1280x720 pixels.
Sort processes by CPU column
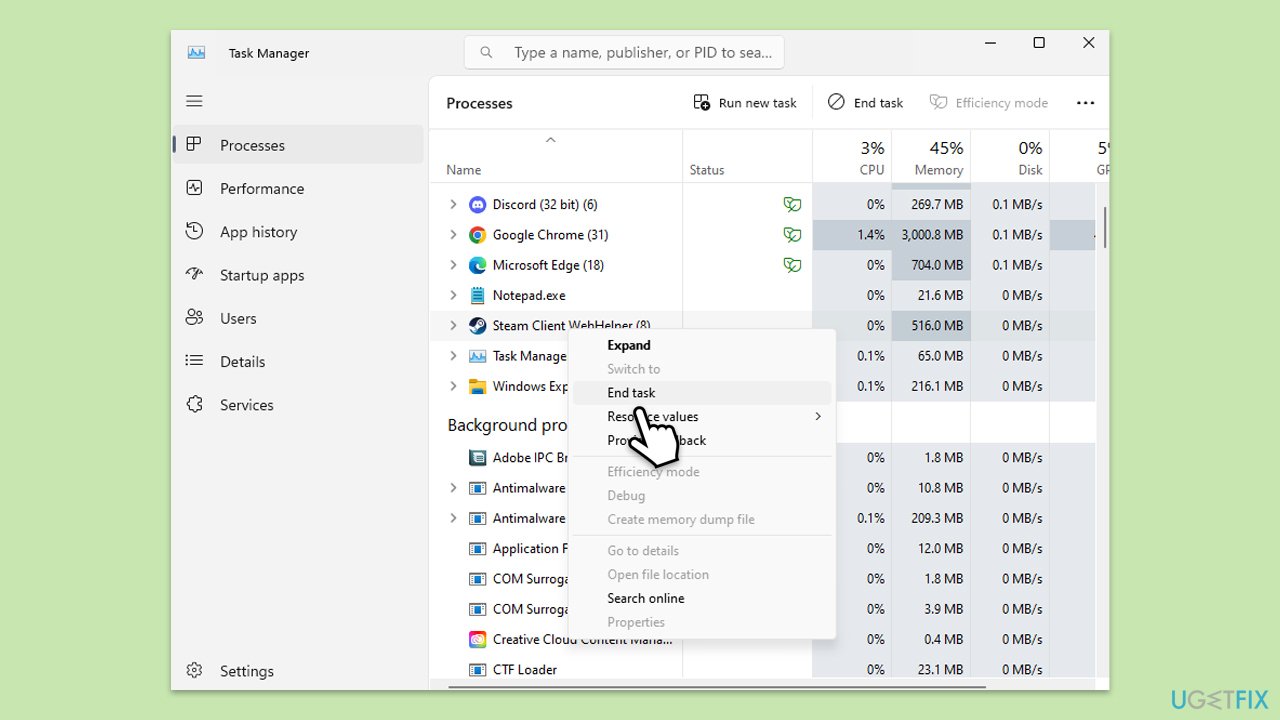pyautogui.click(x=852, y=156)
